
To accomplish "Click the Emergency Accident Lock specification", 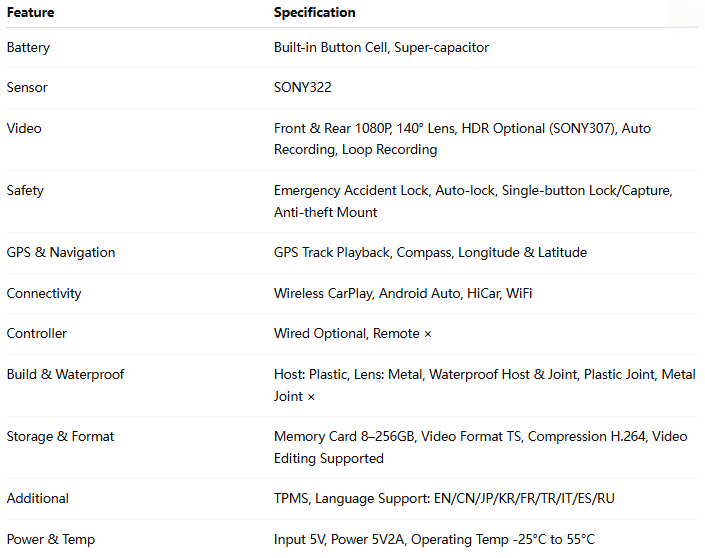I will [x=350, y=190].
